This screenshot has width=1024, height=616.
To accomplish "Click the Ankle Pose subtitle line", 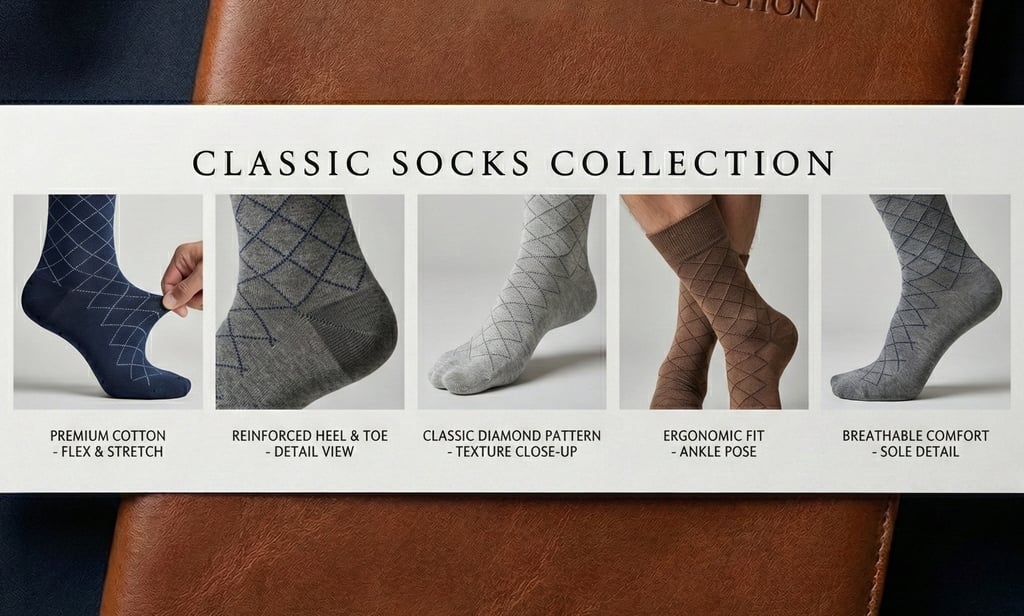I will tap(714, 452).
